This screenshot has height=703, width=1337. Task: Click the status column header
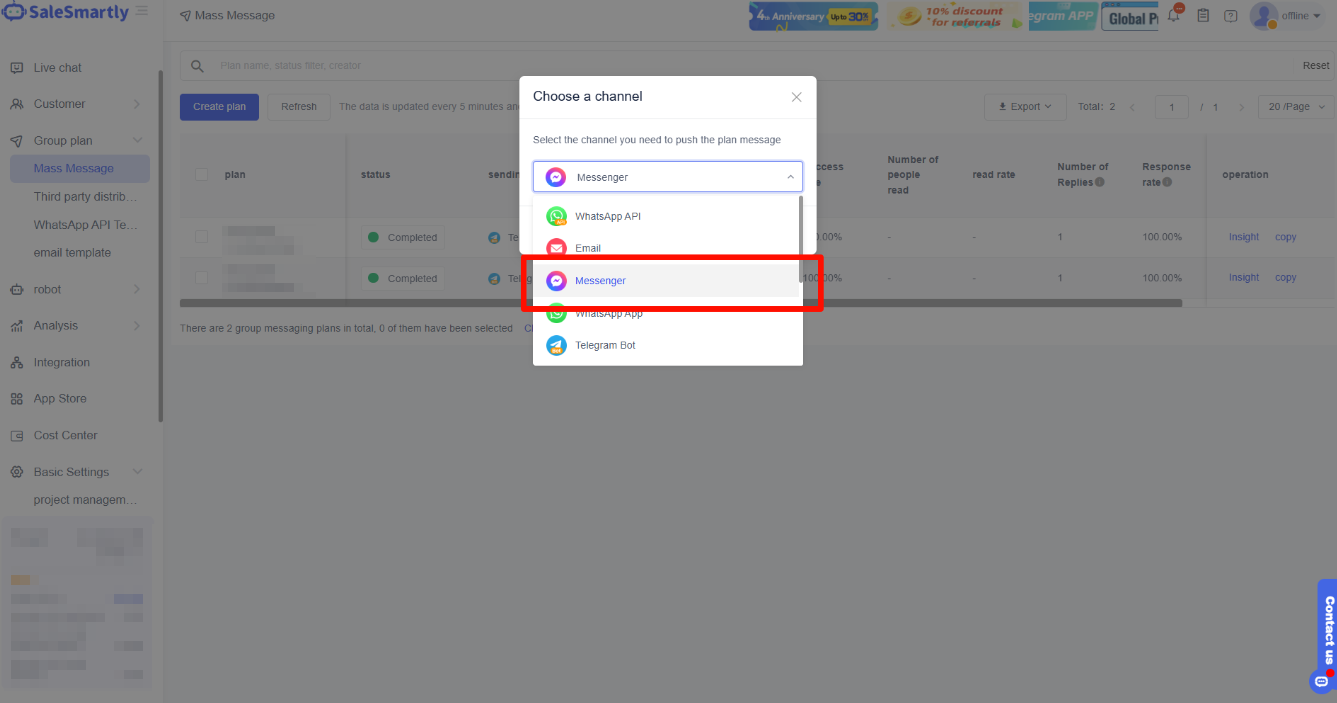pyautogui.click(x=376, y=175)
